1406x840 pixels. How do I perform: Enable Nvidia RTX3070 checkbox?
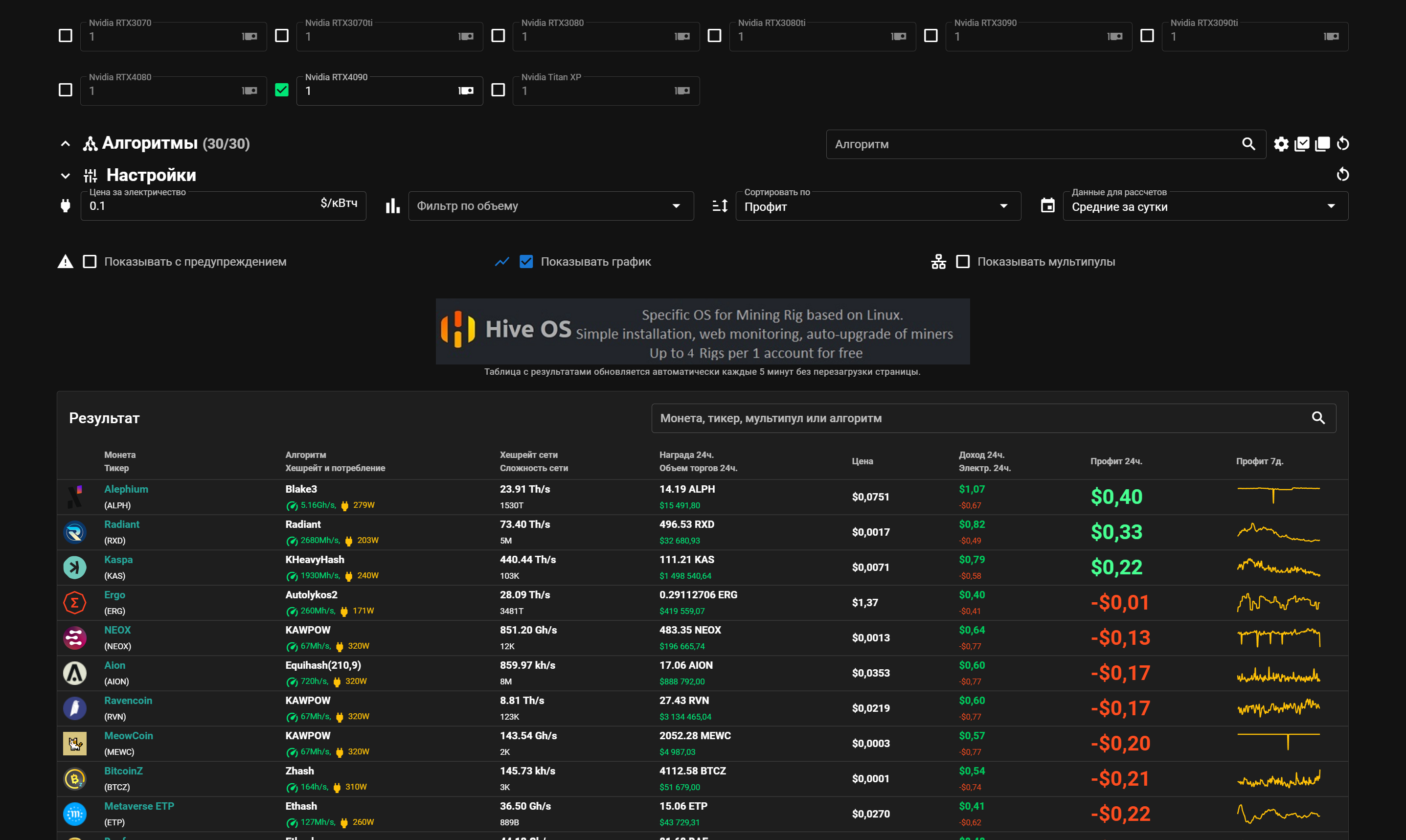(66, 36)
